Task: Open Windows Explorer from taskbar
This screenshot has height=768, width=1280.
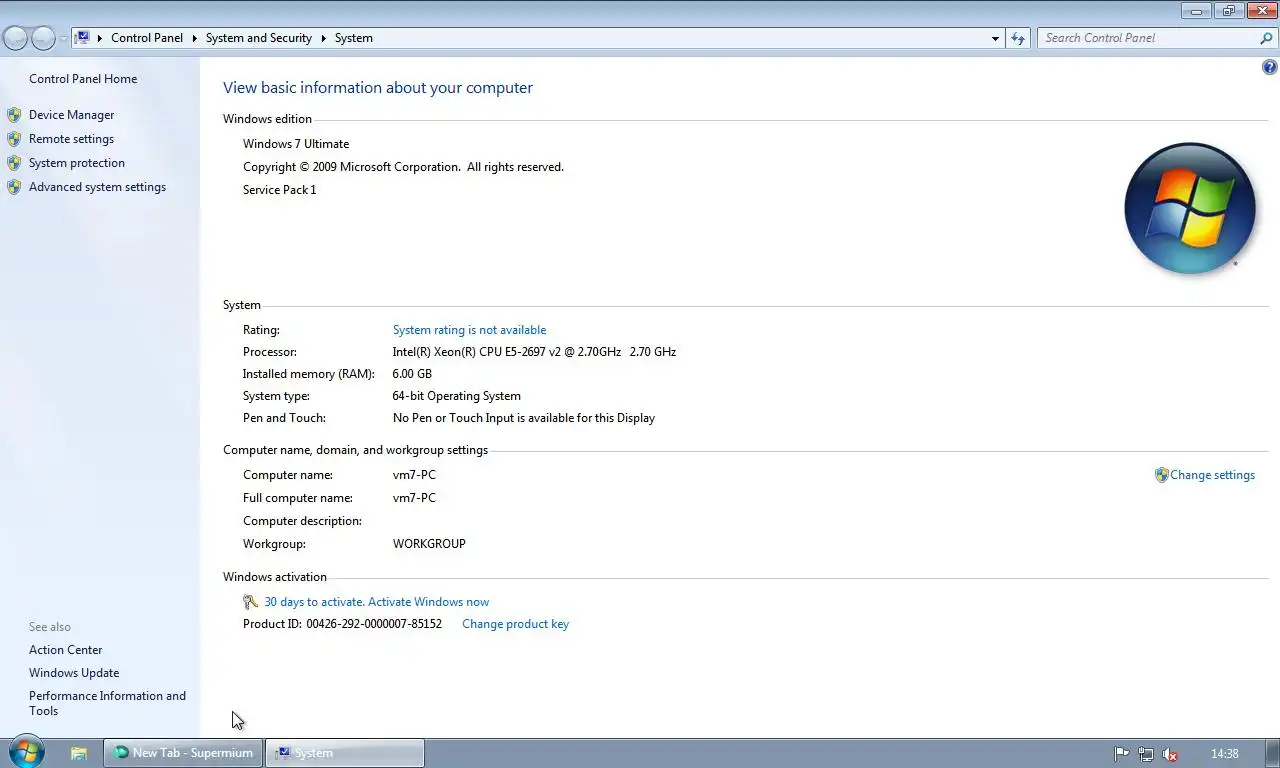Action: point(79,753)
